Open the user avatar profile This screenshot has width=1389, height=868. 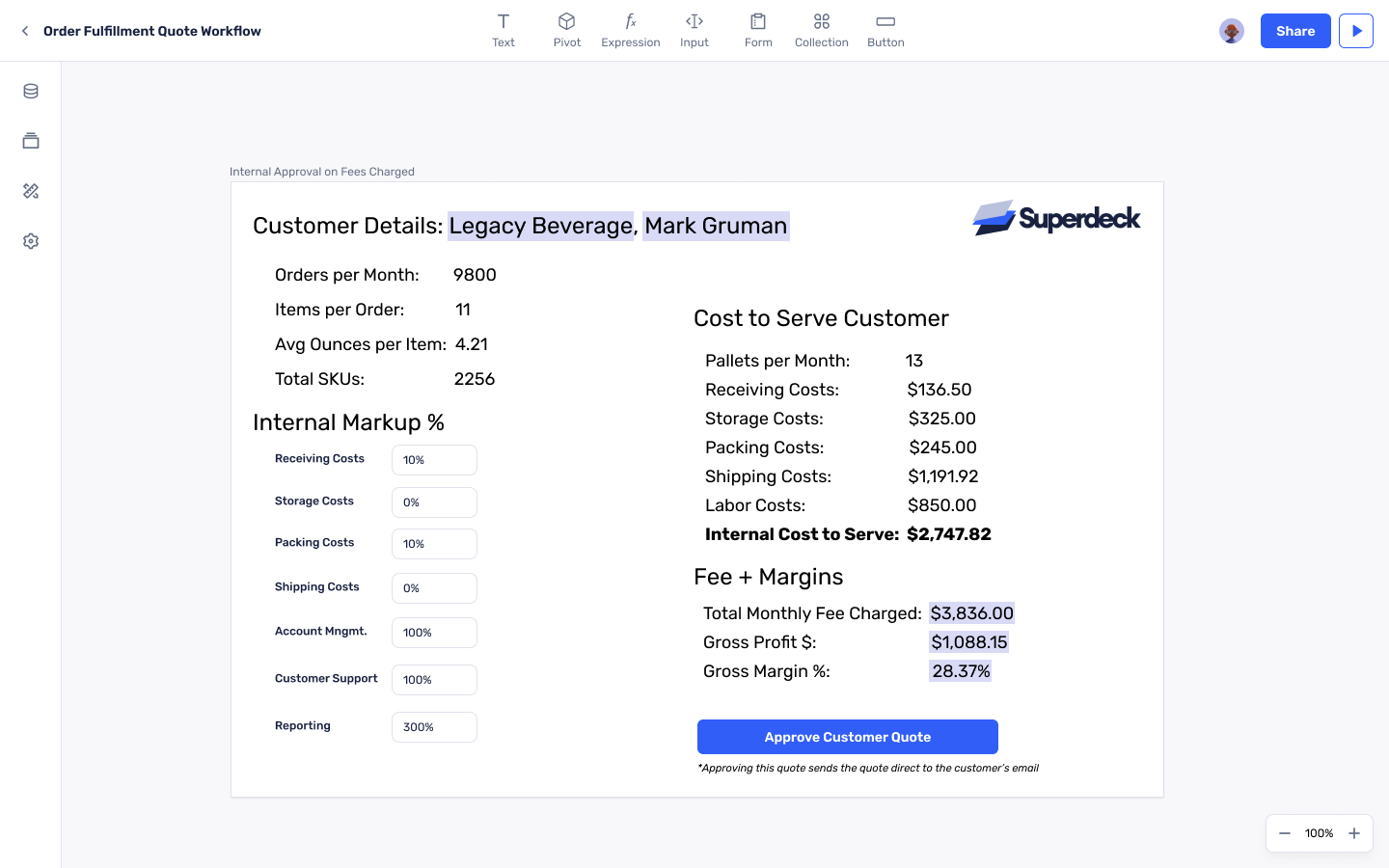(x=1232, y=31)
